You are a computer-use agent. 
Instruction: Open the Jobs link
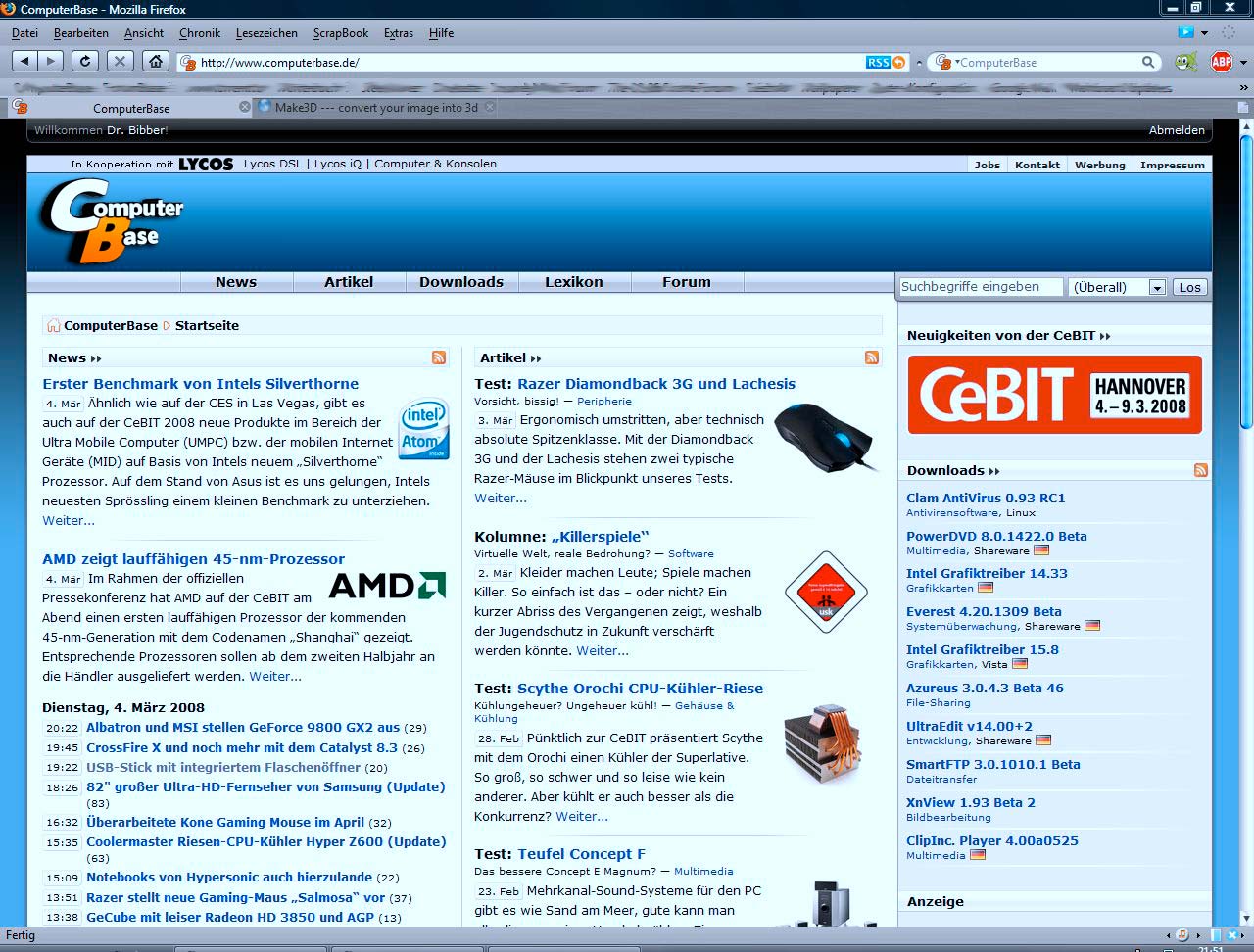(988, 165)
